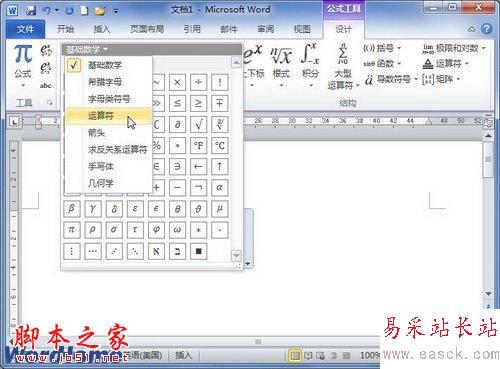500x369 pixels.
Task: Insert the cube root symbol
Action: point(220,124)
